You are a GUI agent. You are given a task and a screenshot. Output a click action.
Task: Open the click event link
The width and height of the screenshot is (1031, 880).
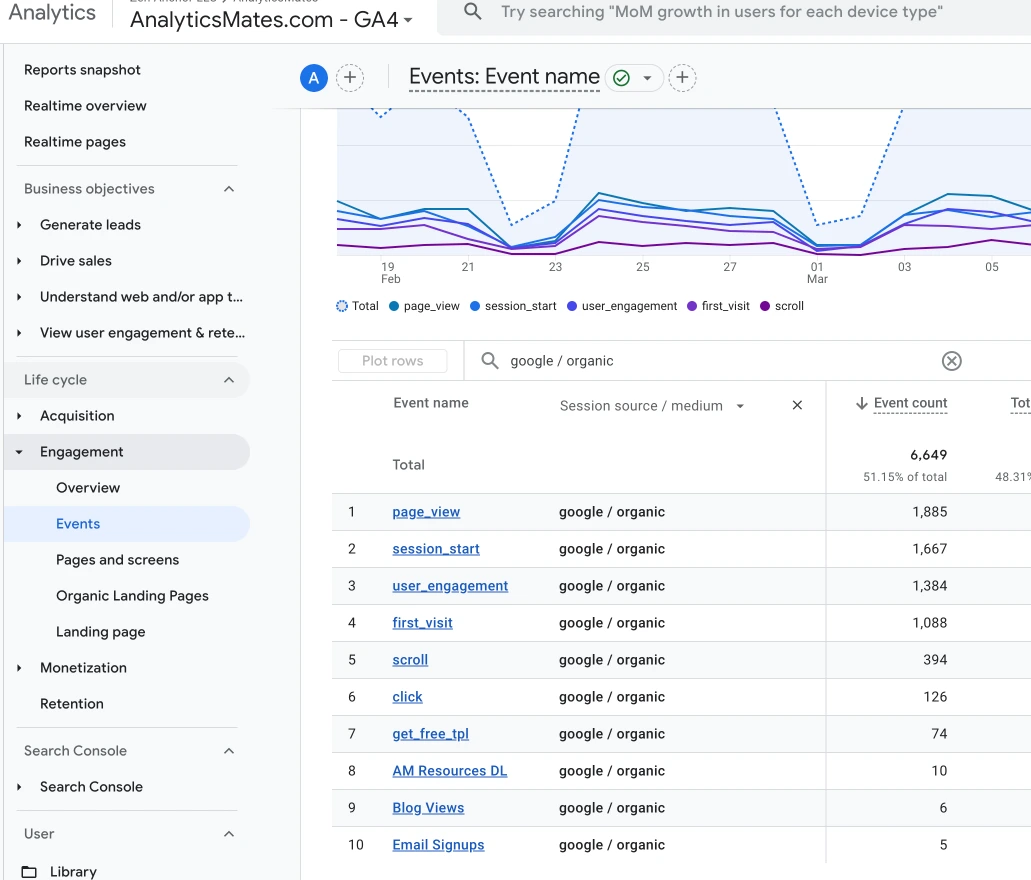(x=407, y=697)
